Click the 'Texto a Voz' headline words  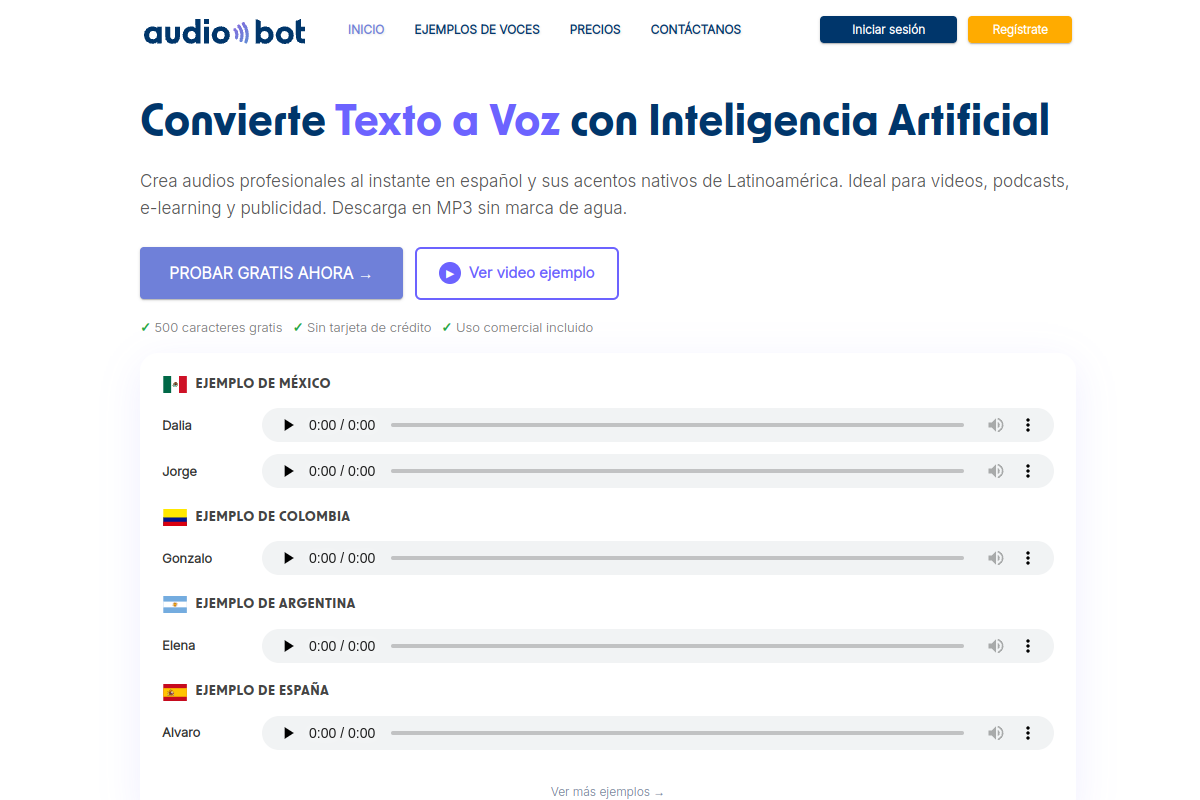pyautogui.click(x=448, y=120)
